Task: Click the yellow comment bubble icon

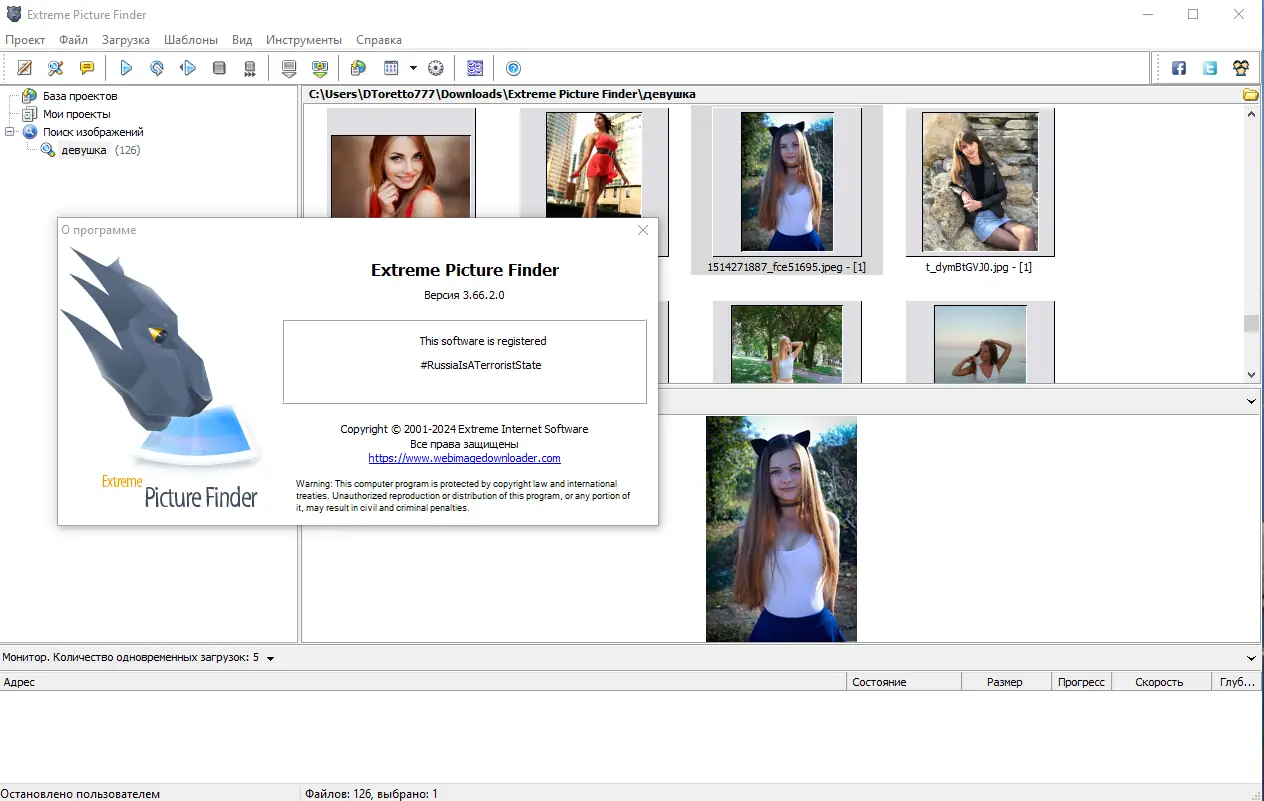Action: point(87,68)
